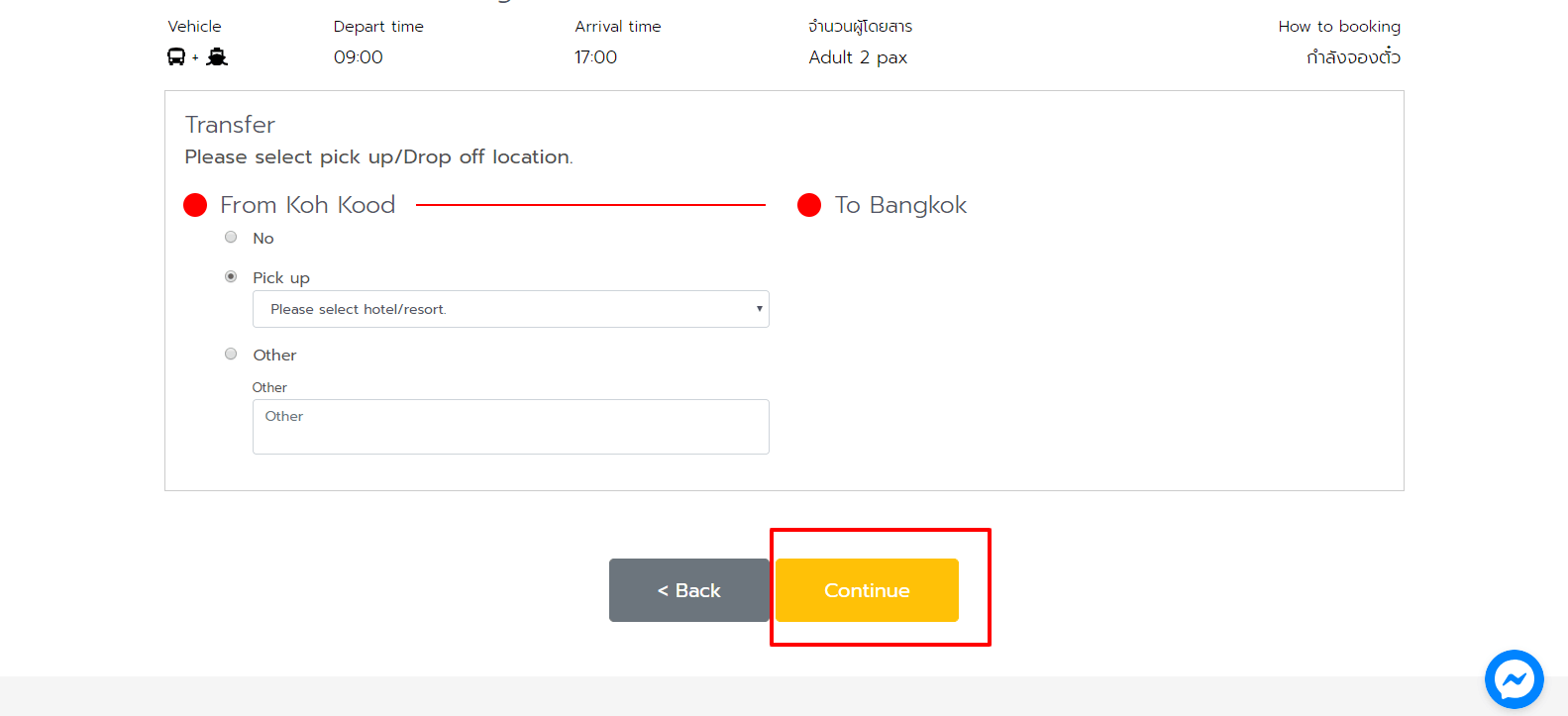
Task: Open the Messenger chat bubble
Action: 1514,679
